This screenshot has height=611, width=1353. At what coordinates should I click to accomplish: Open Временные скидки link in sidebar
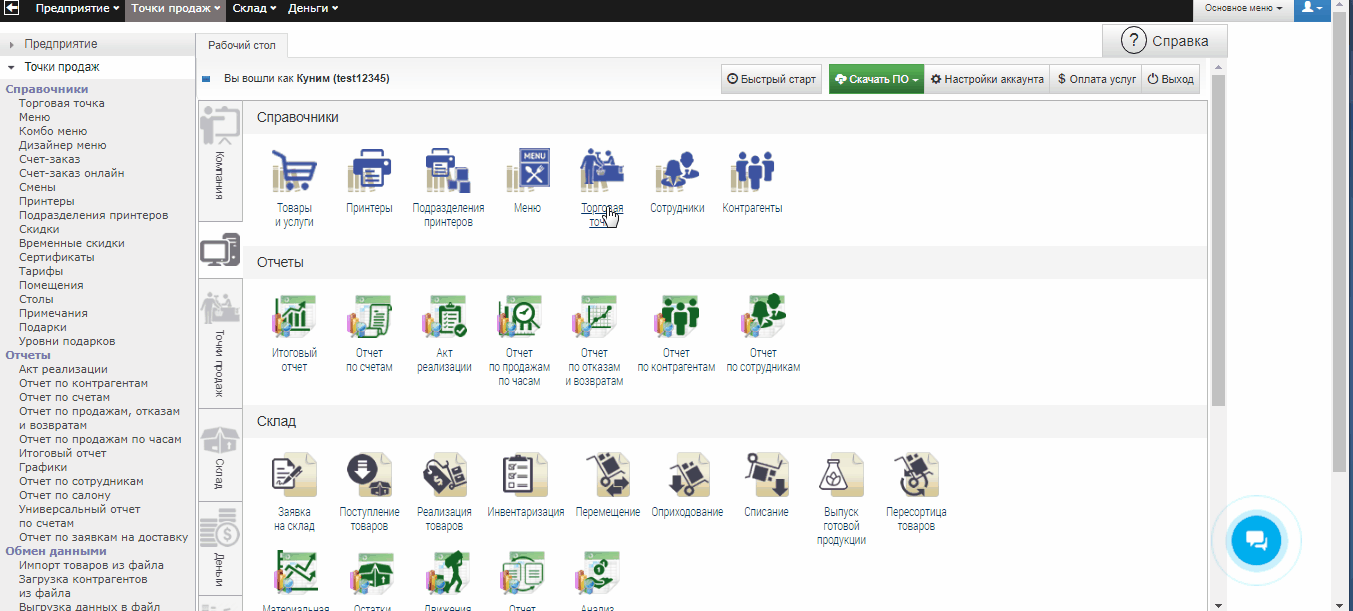pos(71,243)
